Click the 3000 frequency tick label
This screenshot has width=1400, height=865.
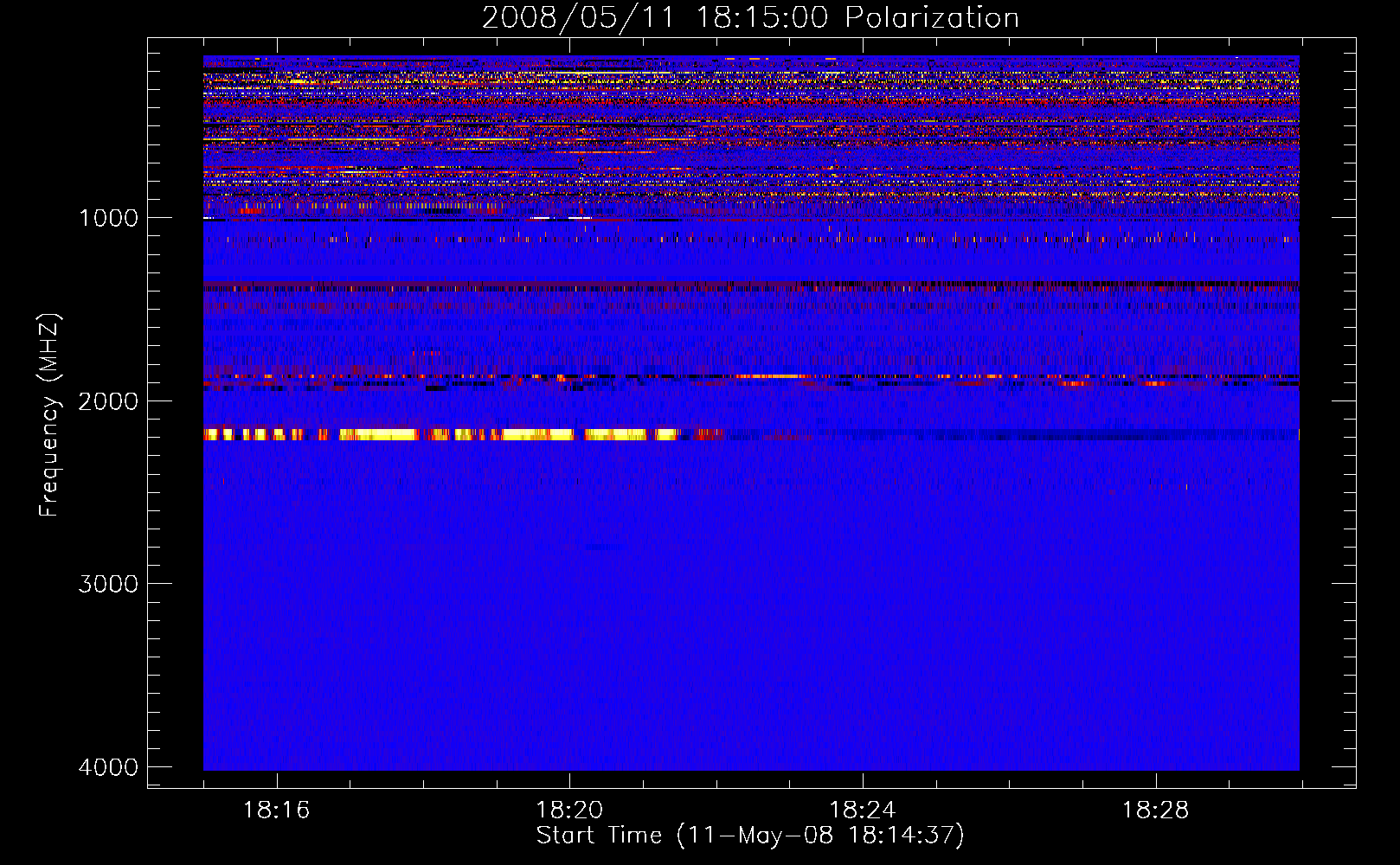(108, 584)
